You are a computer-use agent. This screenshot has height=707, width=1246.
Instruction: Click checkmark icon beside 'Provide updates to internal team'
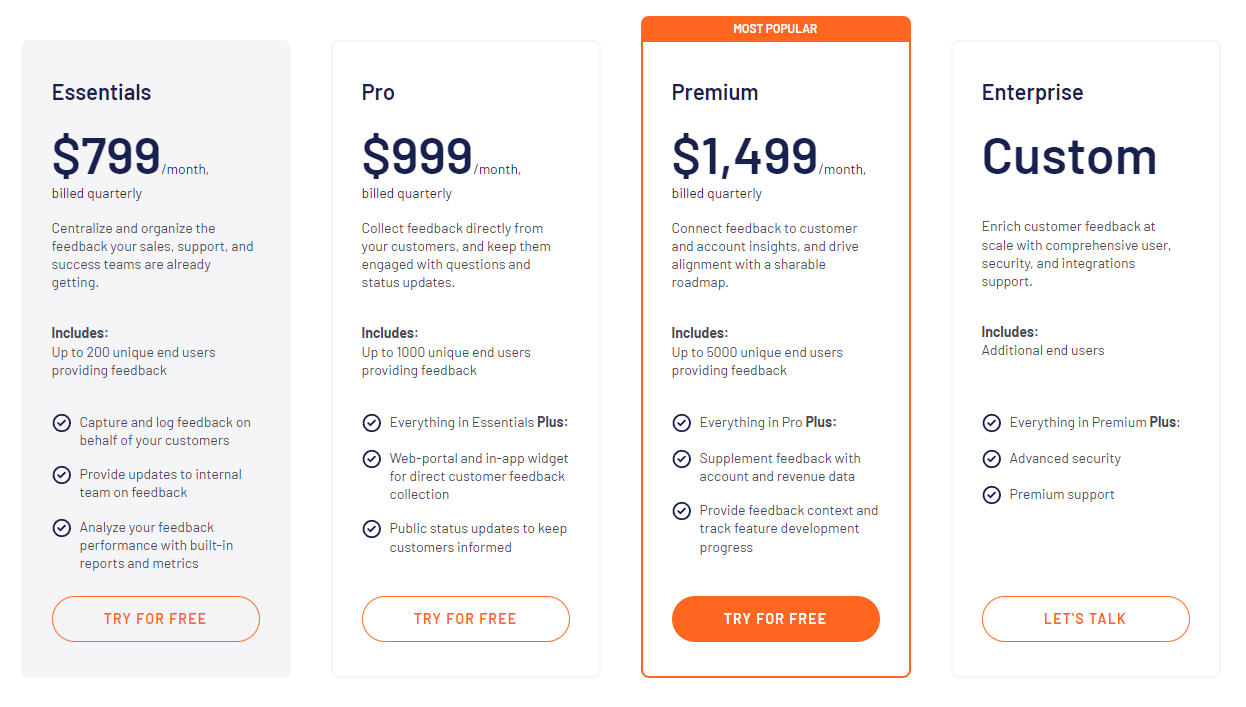[61, 475]
